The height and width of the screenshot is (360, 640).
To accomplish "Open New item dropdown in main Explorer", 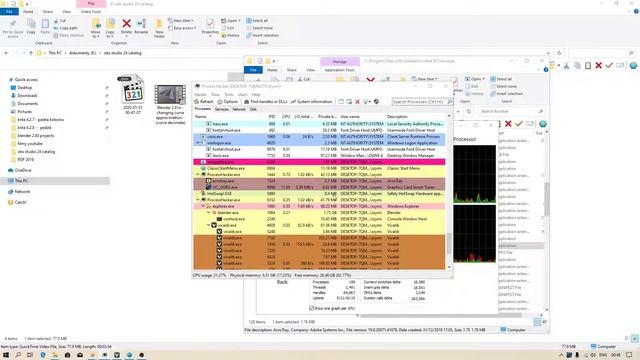I will 181,21.
